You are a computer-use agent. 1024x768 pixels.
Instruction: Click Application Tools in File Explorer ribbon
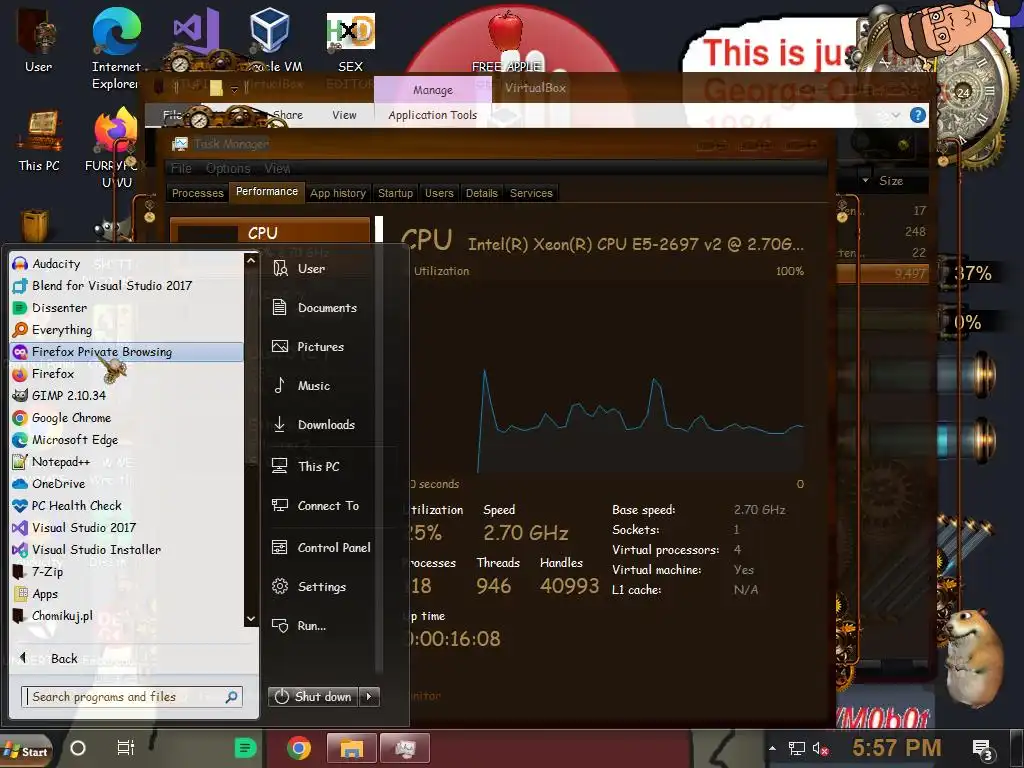point(432,115)
